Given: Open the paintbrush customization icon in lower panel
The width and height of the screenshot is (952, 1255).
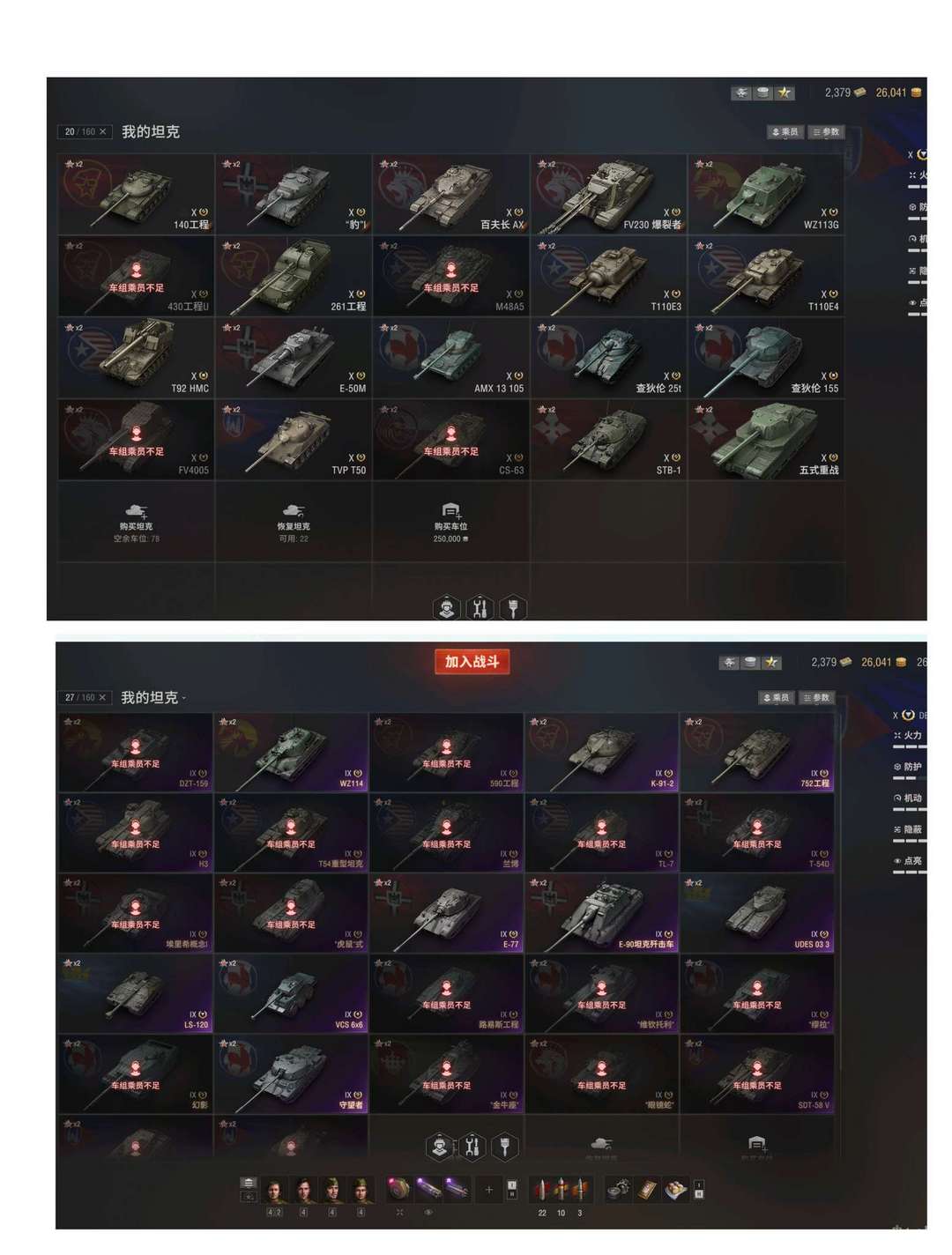Looking at the screenshot, I should (504, 1147).
